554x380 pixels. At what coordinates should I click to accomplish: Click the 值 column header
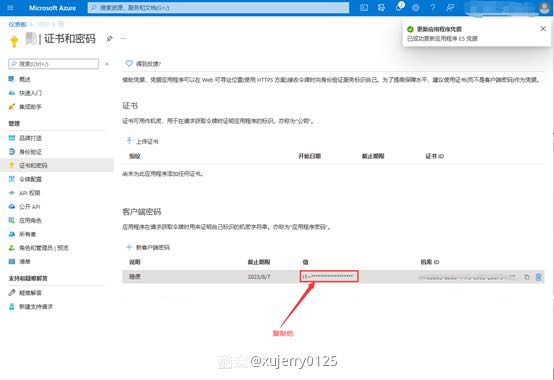(x=306, y=262)
